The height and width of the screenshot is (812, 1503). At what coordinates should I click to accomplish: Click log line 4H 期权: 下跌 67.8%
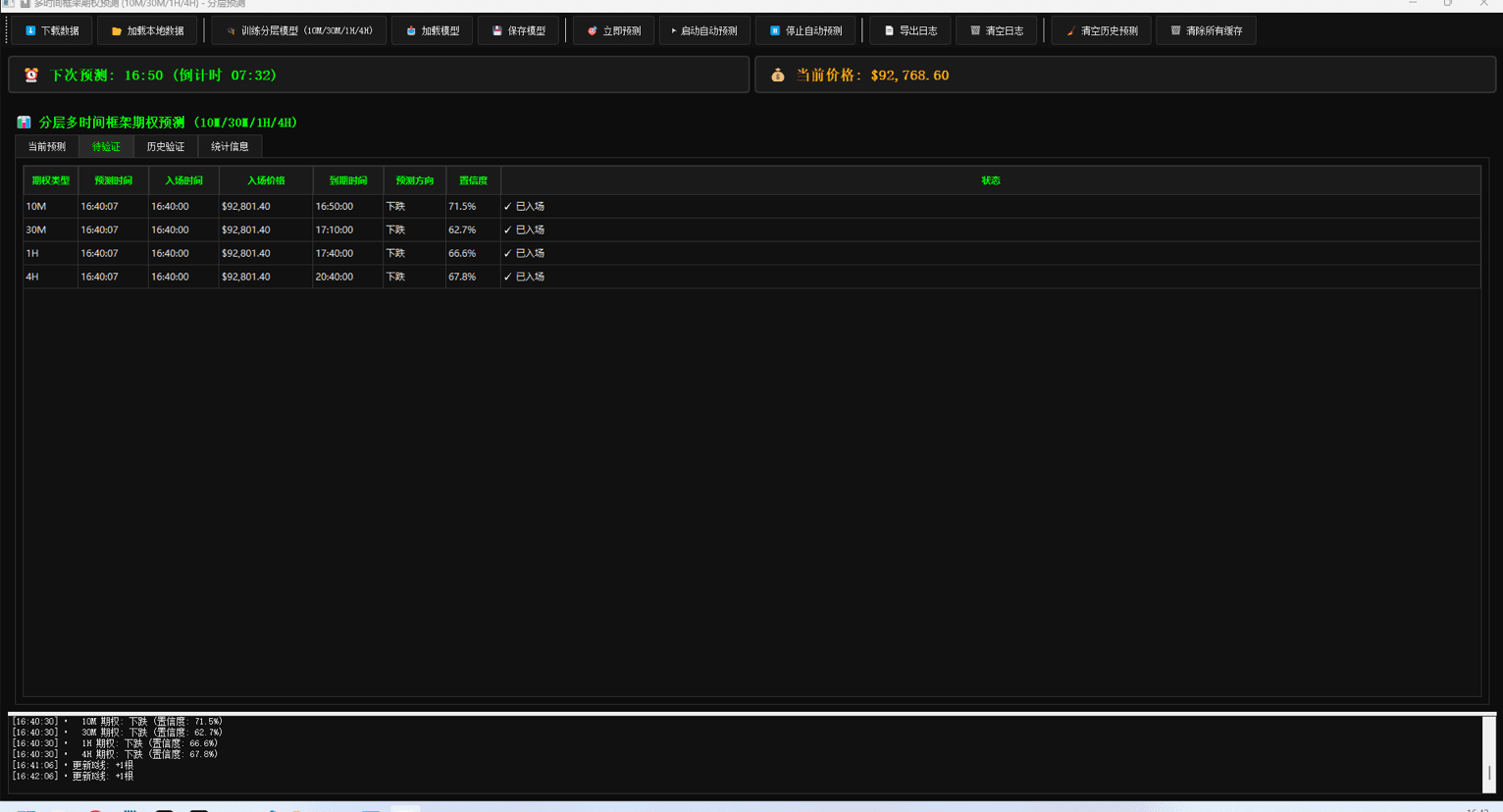point(116,754)
